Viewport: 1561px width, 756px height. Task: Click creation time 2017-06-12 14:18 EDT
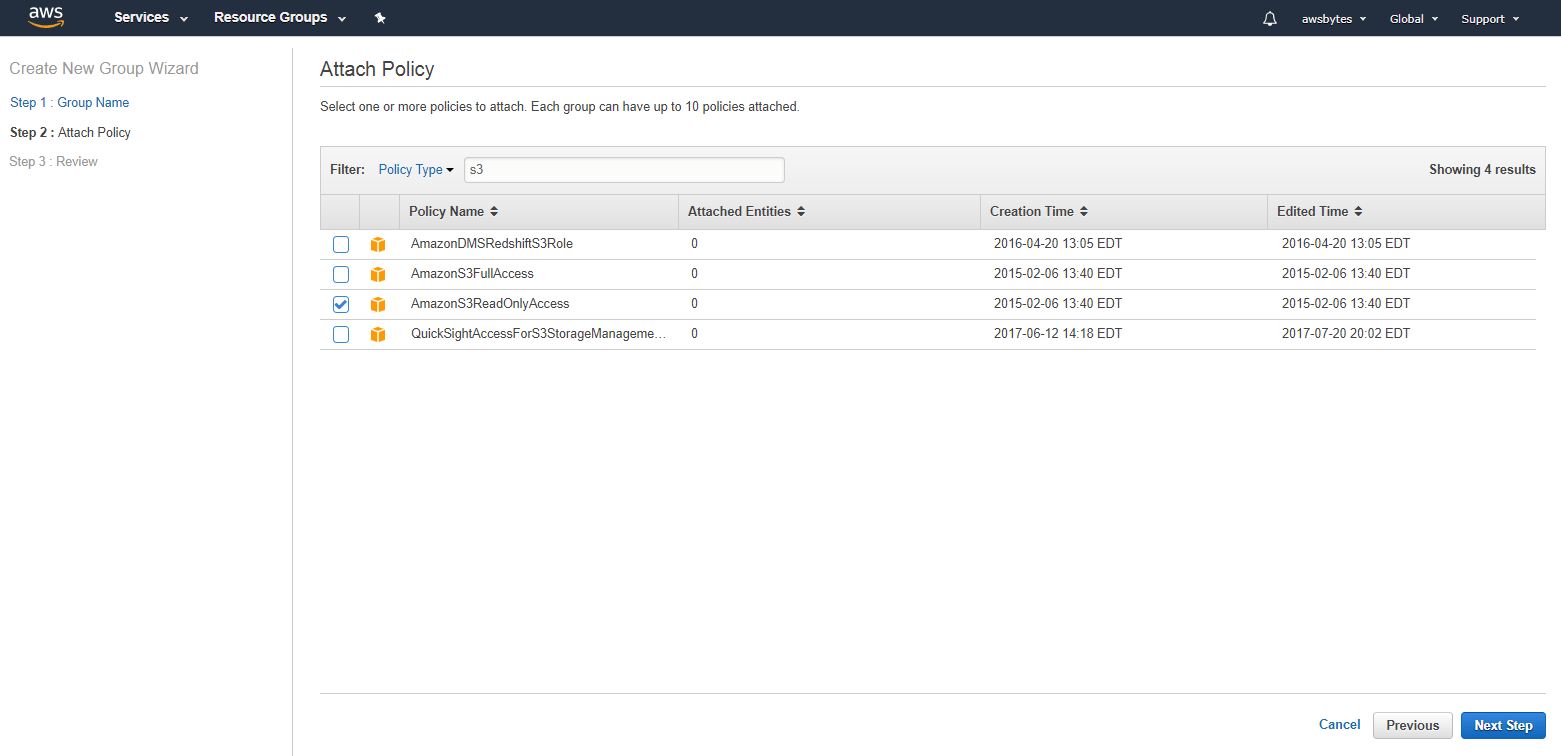click(x=1058, y=334)
